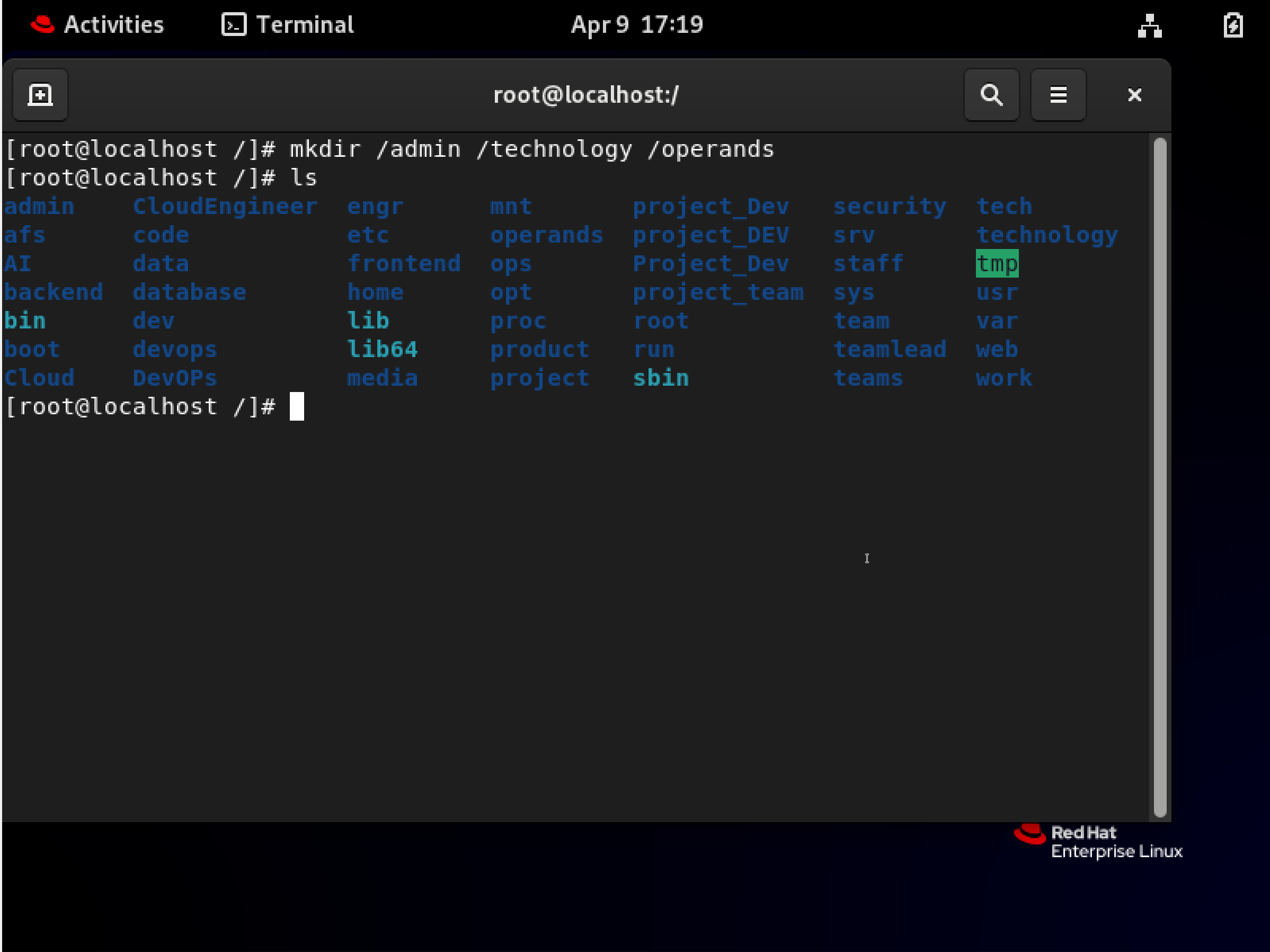Click the 'DevOPs' directory name
Screen dimensions: 1270x952
pos(175,378)
